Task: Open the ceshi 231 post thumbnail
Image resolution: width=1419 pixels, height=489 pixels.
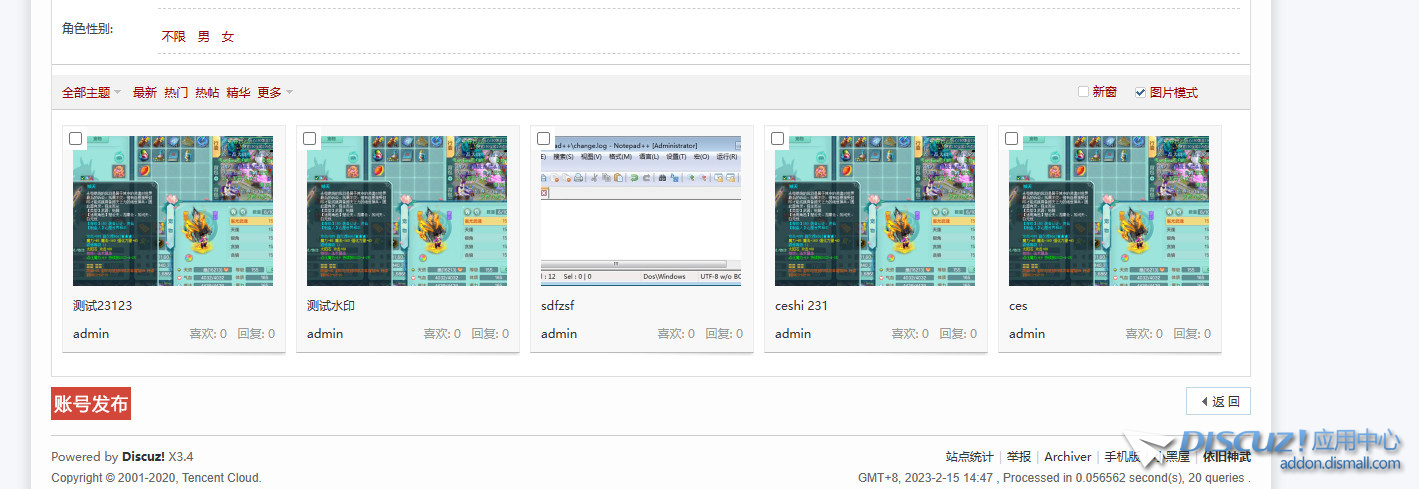Action: [x=875, y=211]
